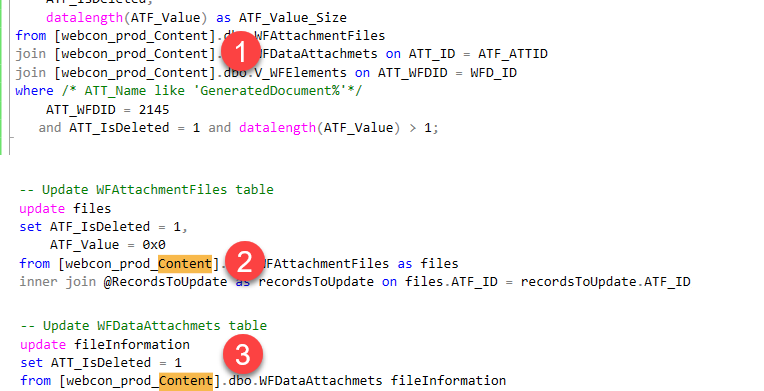Click WFD_ID in the join condition
Screen dimensions: 764x391
point(494,73)
